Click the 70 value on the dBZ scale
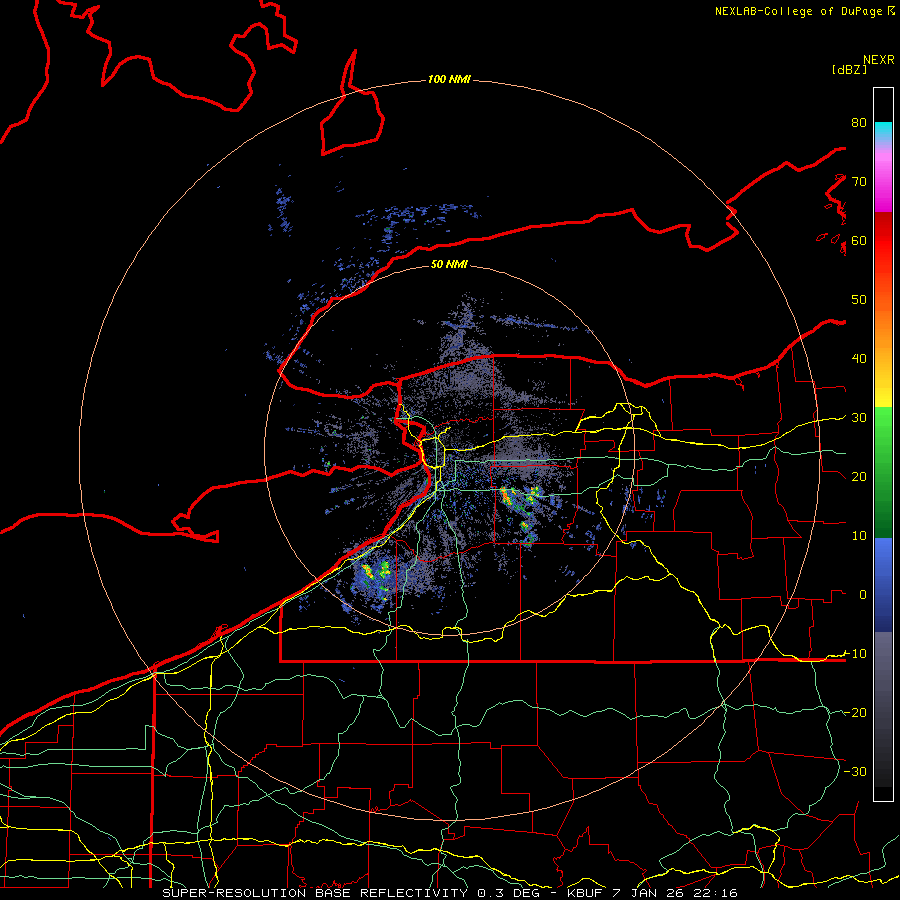Image resolution: width=900 pixels, height=900 pixels. (859, 182)
